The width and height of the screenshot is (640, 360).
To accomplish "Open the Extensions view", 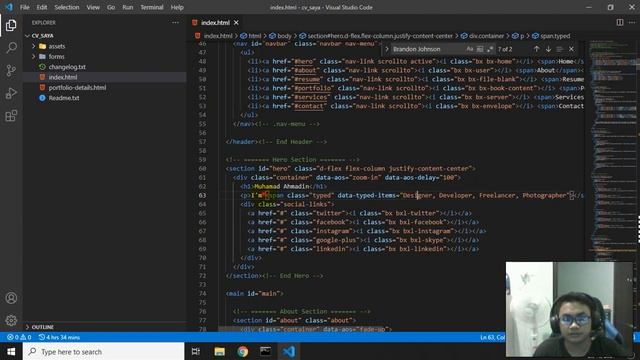I will tap(11, 116).
